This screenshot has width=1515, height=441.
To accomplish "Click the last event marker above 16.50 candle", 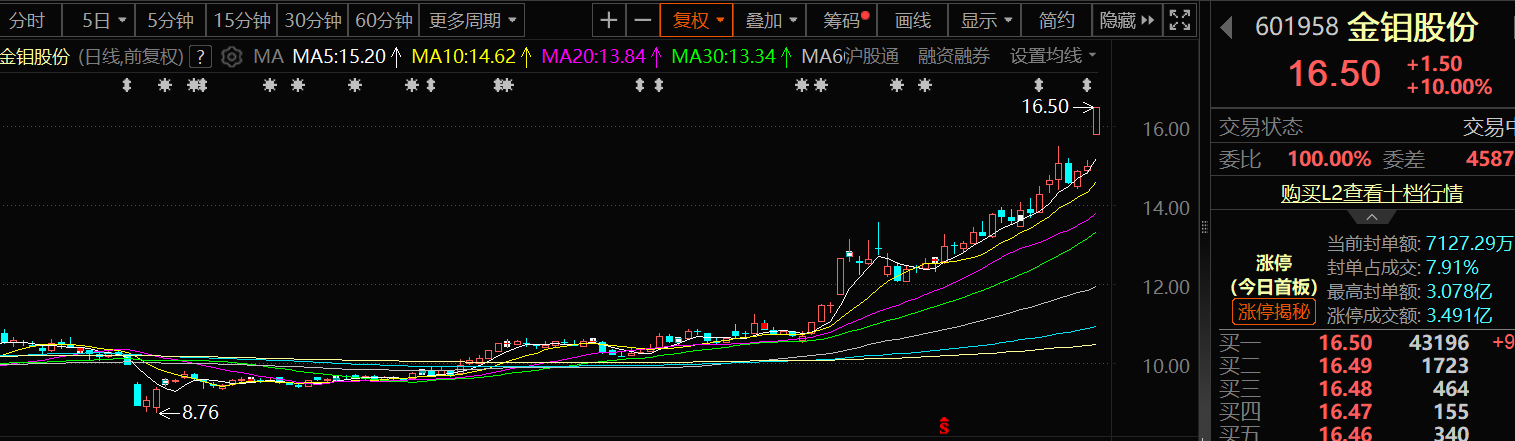I will pyautogui.click(x=1087, y=85).
